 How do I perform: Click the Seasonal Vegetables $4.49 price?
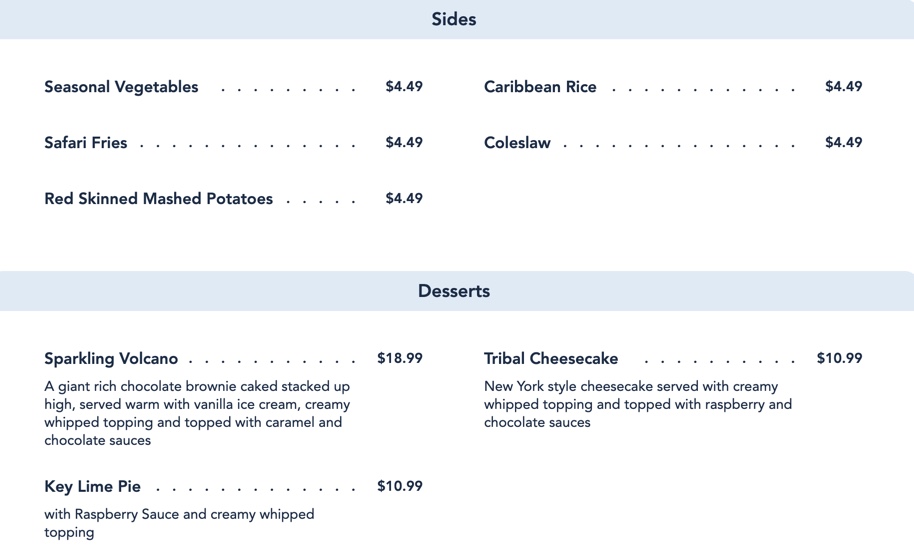(404, 87)
